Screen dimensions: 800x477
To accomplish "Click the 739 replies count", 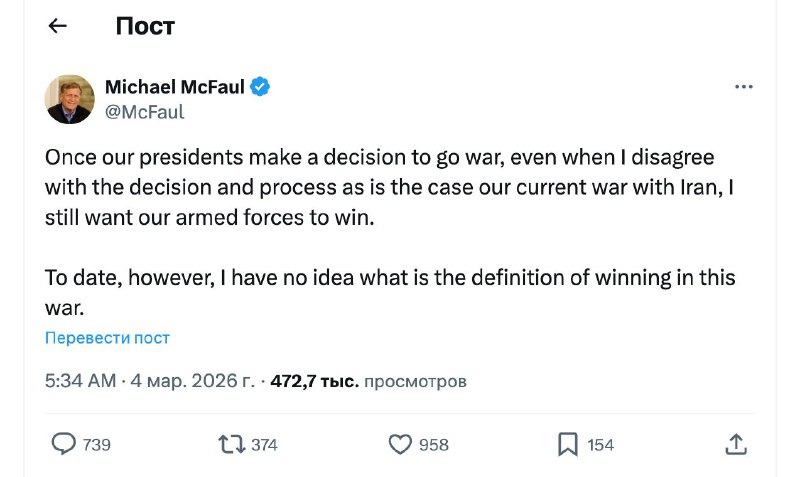I will [x=97, y=444].
